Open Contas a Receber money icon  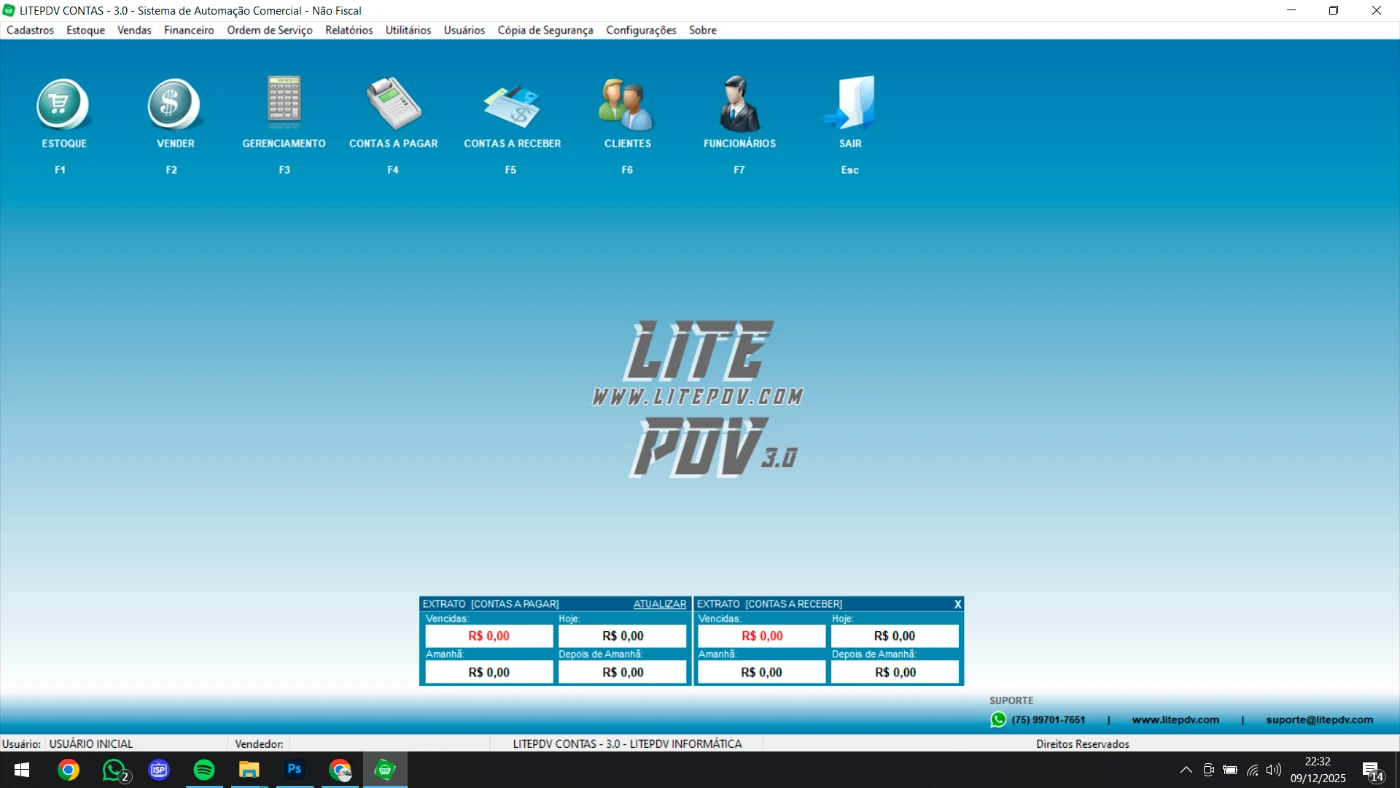(511, 105)
